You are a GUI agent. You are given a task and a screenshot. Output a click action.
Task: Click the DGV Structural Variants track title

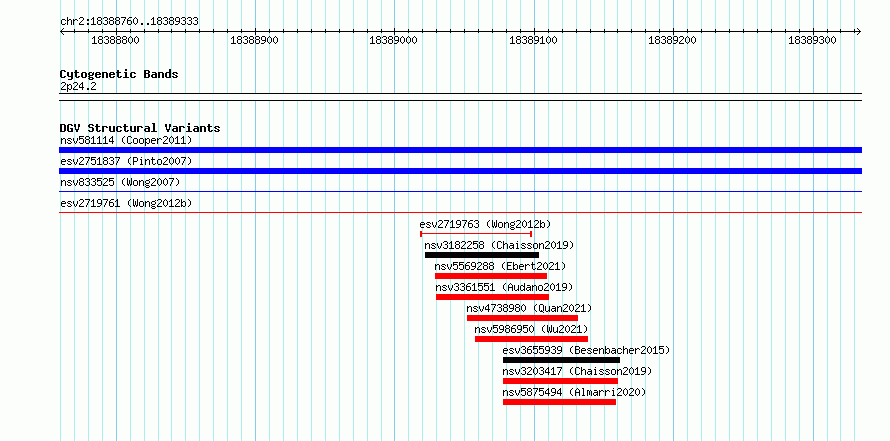point(140,128)
